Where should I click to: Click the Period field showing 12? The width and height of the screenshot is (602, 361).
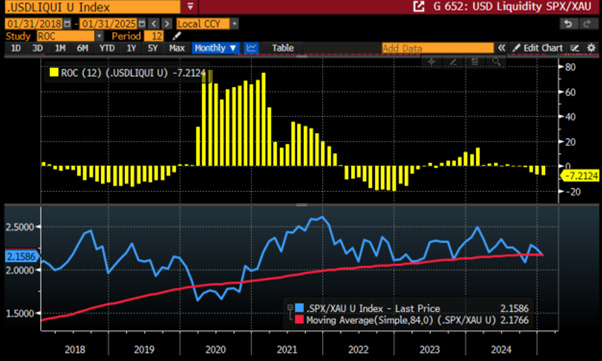pyautogui.click(x=154, y=36)
